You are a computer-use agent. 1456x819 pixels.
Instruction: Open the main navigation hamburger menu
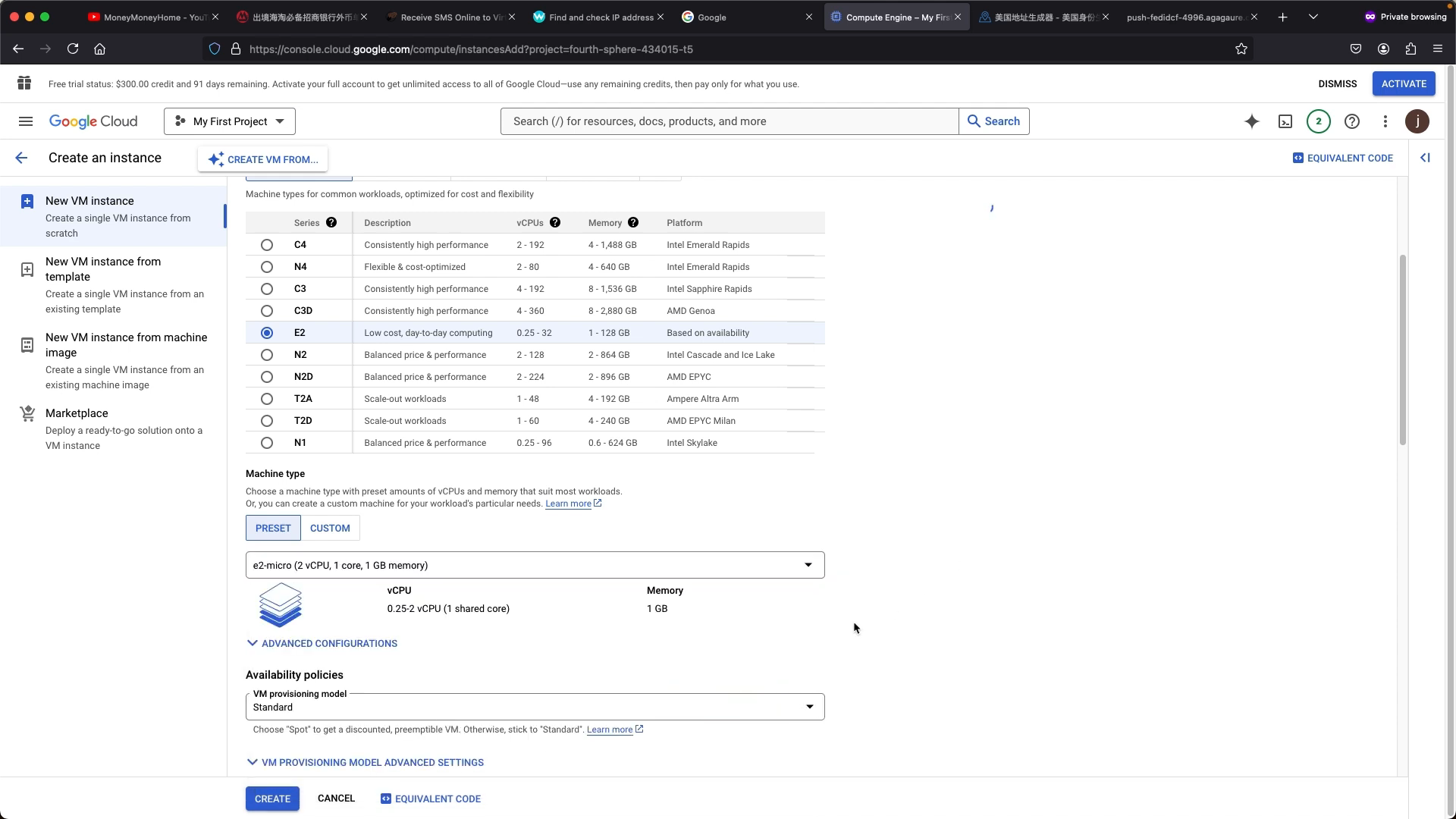tap(26, 121)
